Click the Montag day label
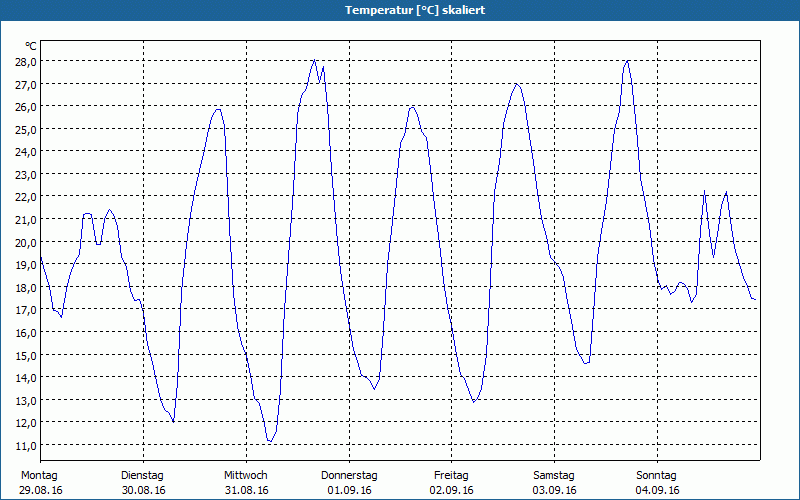Screen dimensions: 800x500 click(x=40, y=475)
